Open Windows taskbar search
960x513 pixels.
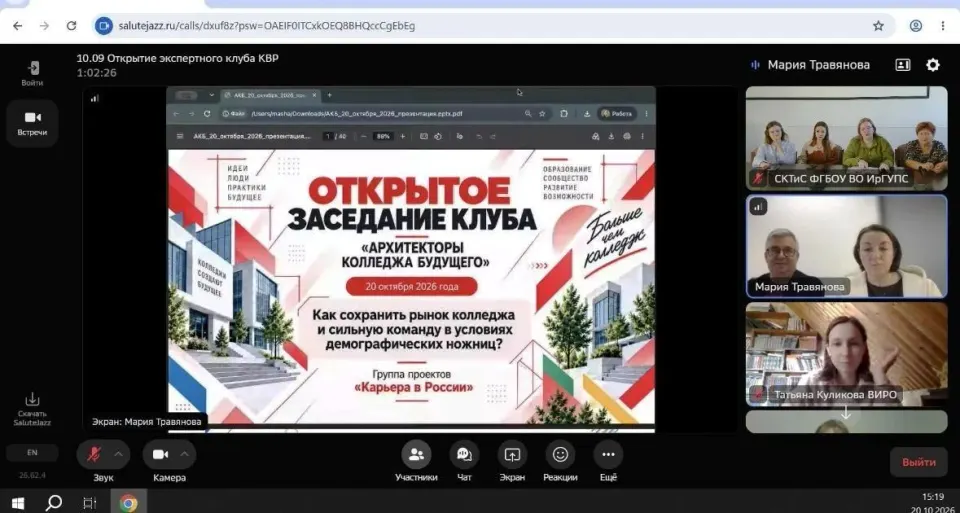pyautogui.click(x=53, y=503)
